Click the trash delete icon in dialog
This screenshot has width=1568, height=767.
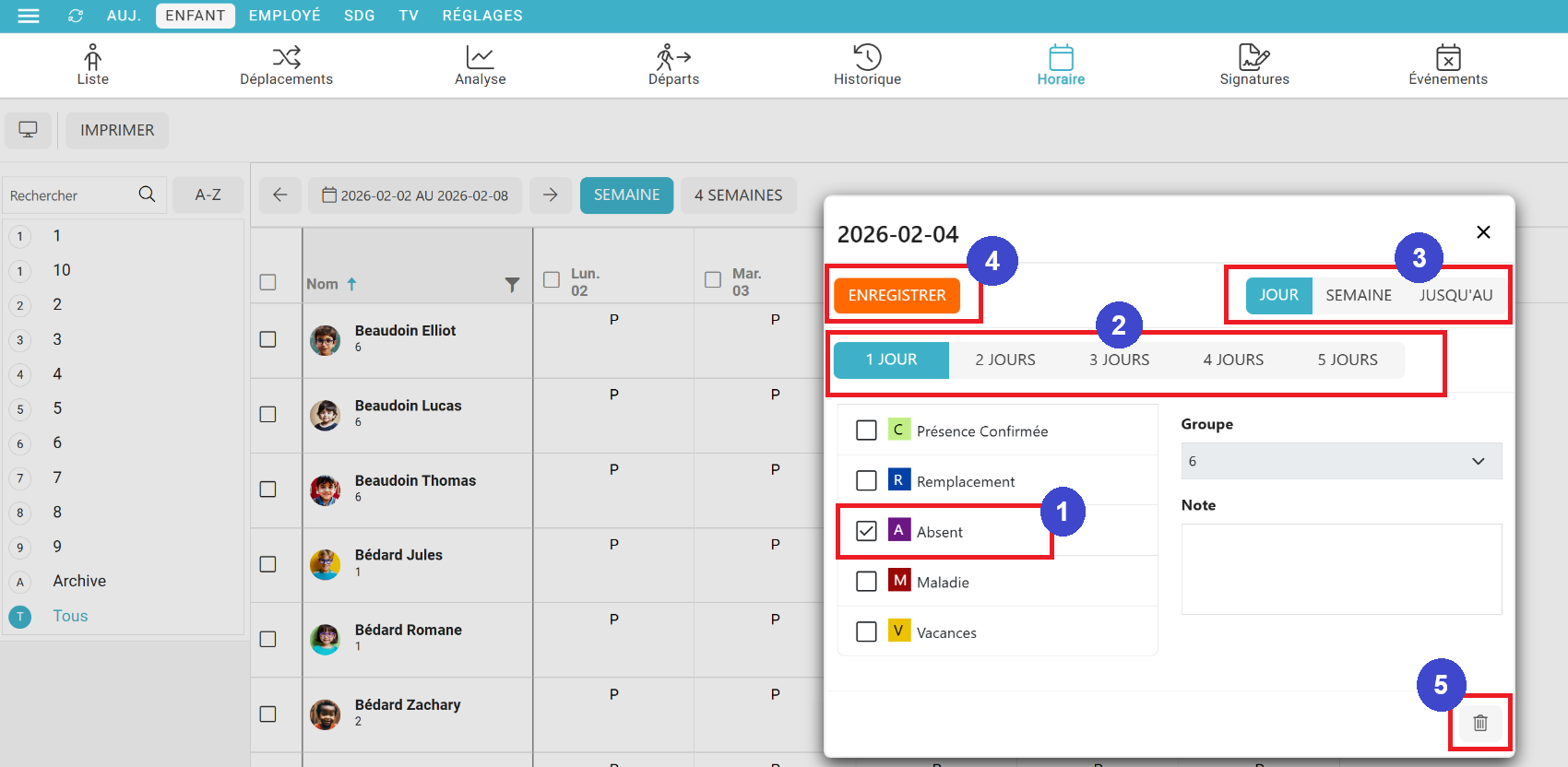1480,724
